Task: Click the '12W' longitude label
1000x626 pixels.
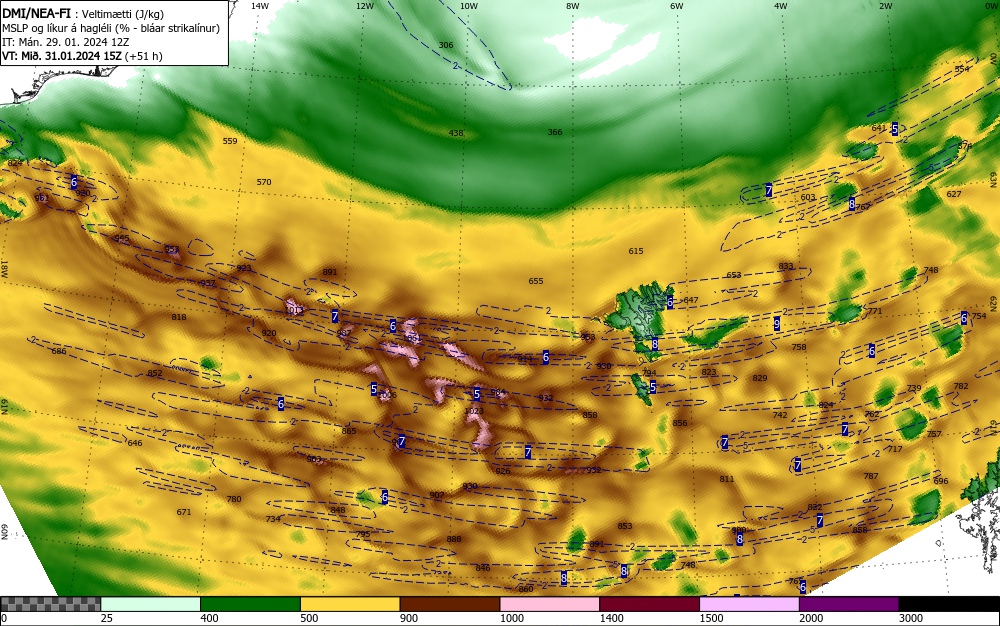Action: point(364,6)
